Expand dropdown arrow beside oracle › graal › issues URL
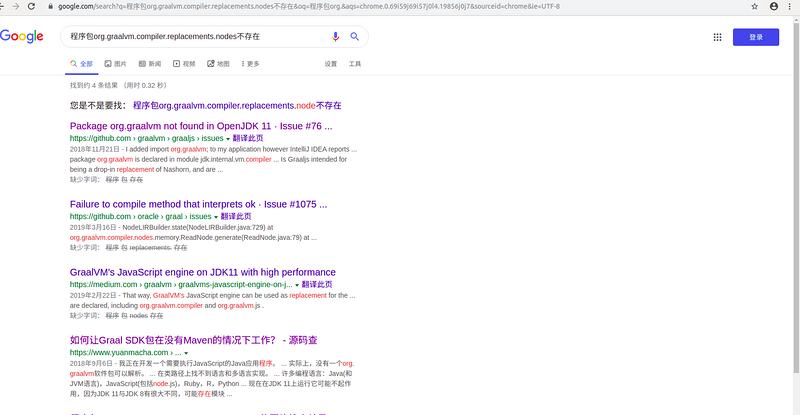The height and width of the screenshot is (415, 800). click(216, 217)
